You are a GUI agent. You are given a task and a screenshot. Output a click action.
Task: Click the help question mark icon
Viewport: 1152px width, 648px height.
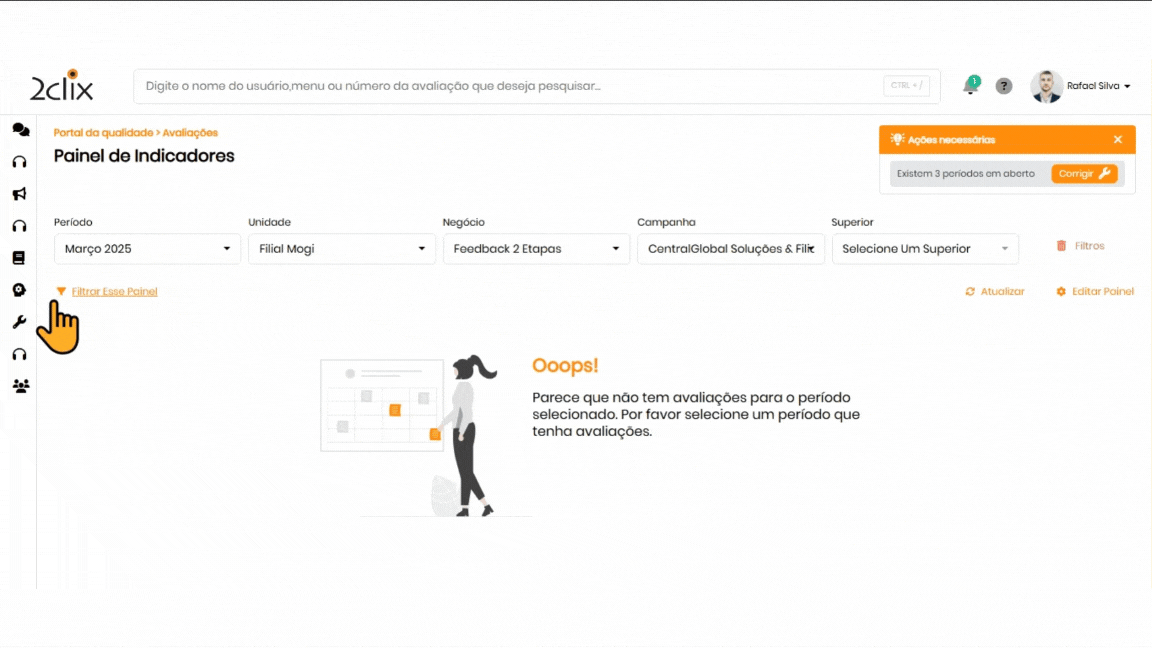tap(1004, 86)
